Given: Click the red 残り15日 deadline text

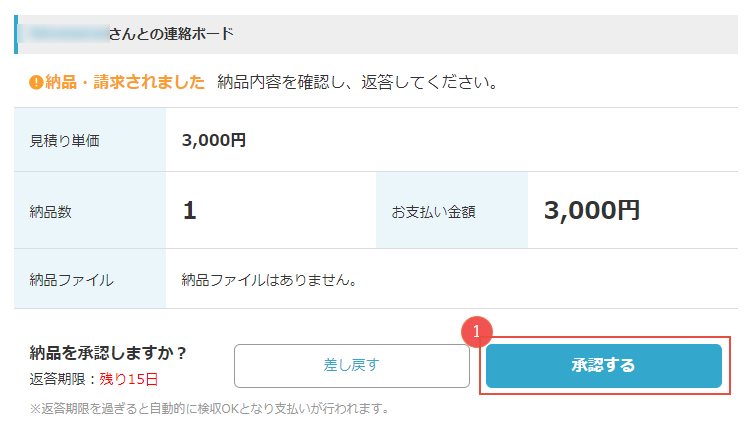Looking at the screenshot, I should pyautogui.click(x=129, y=379).
